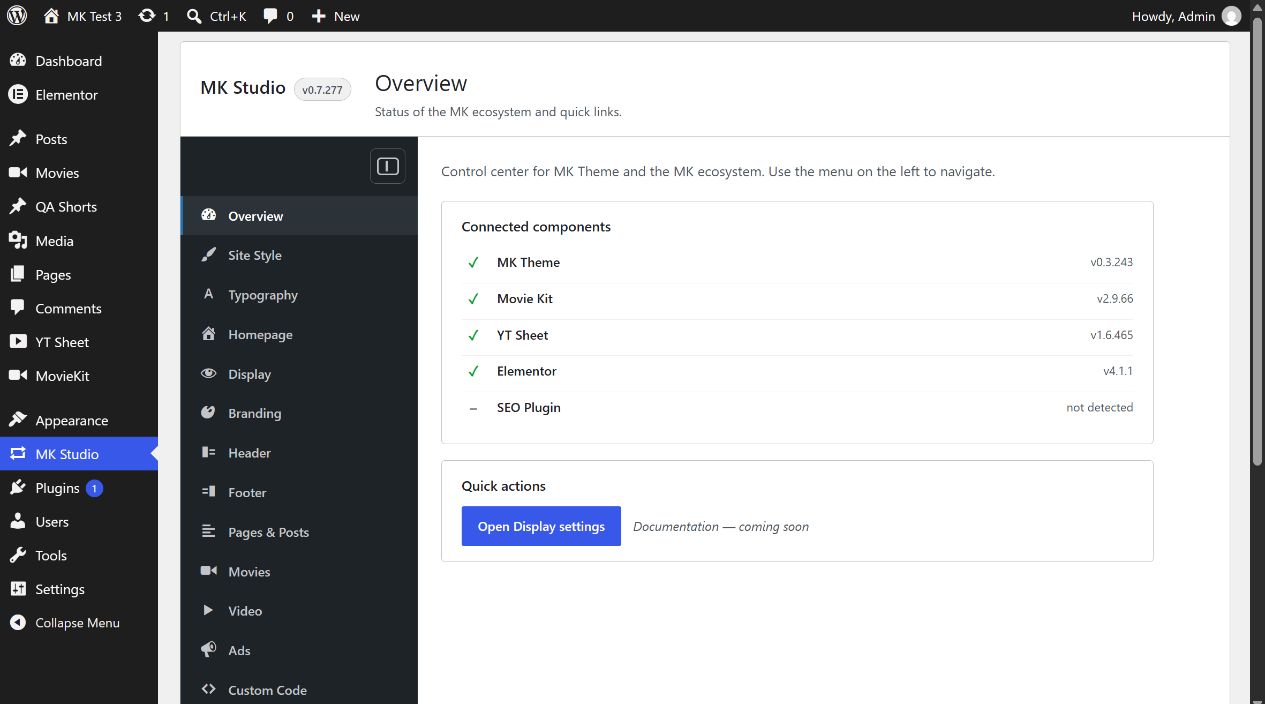This screenshot has height=704, width=1265.
Task: Click the Appearance paintbrush icon
Action: (x=17, y=420)
